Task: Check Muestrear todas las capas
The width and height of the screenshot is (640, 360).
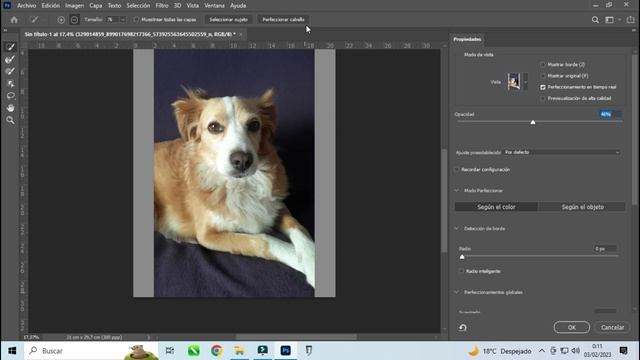Action: click(136, 20)
